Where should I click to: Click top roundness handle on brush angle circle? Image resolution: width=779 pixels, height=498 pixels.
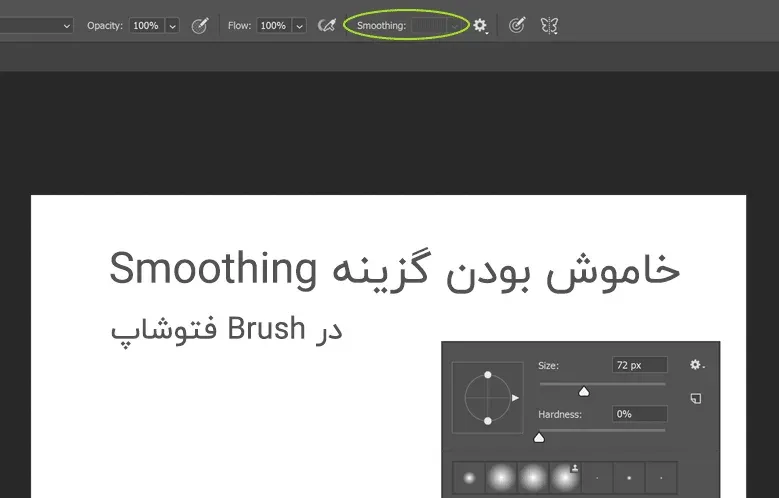click(x=488, y=375)
